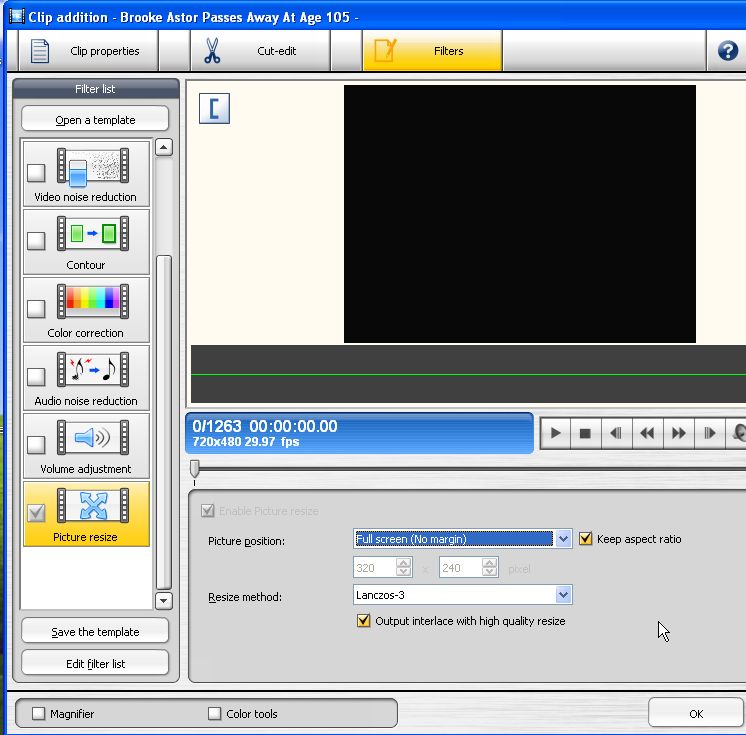The image size is (746, 735).
Task: Click the 320 width input field
Action: click(375, 567)
